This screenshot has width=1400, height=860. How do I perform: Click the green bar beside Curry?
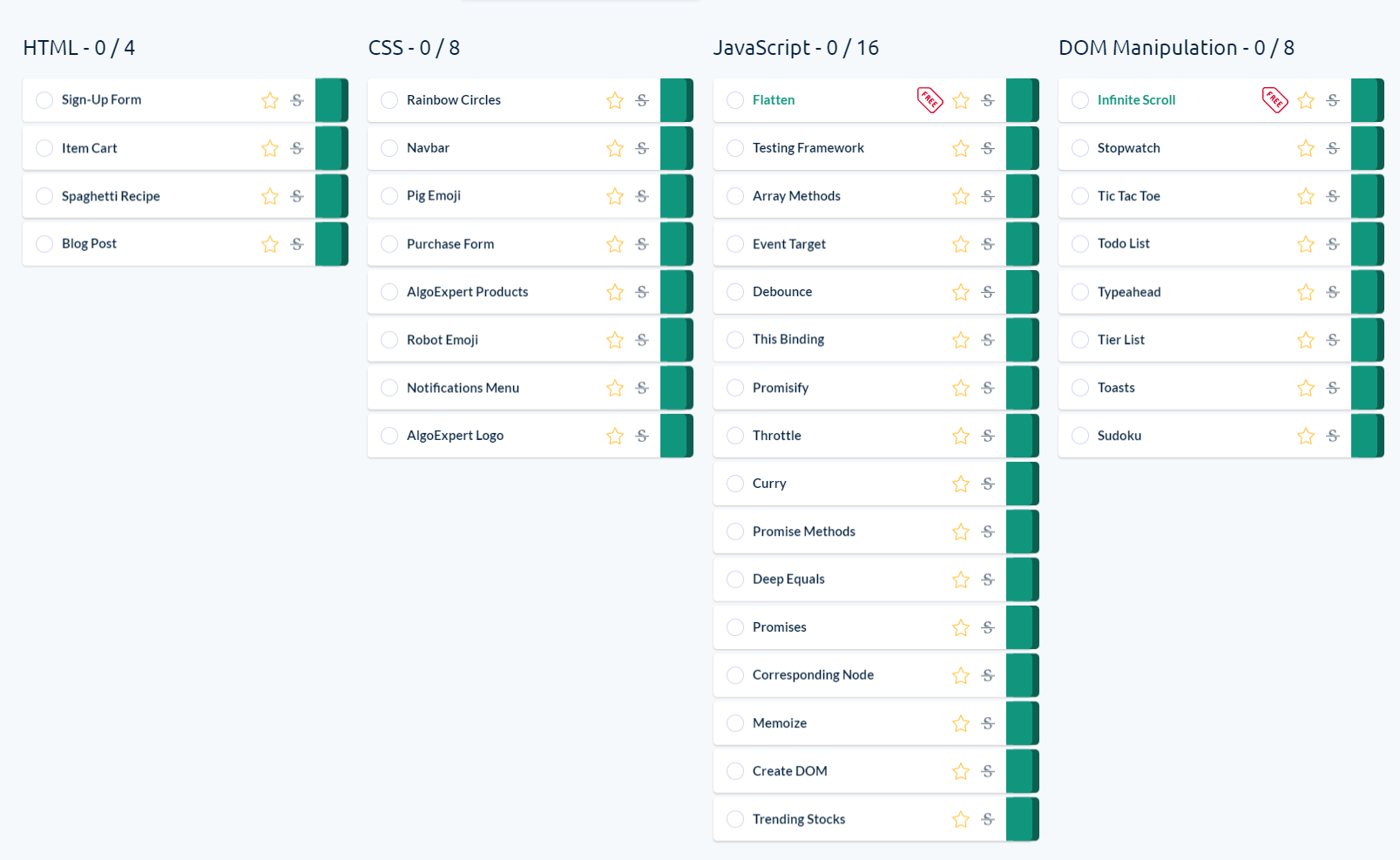pos(1022,484)
